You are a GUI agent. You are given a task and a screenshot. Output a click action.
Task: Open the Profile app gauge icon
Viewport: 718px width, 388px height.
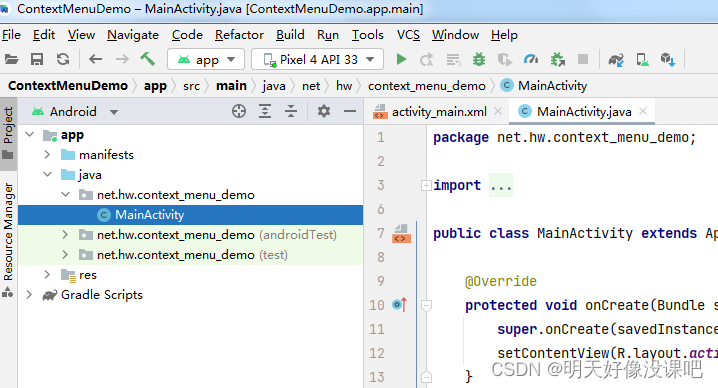pos(531,59)
